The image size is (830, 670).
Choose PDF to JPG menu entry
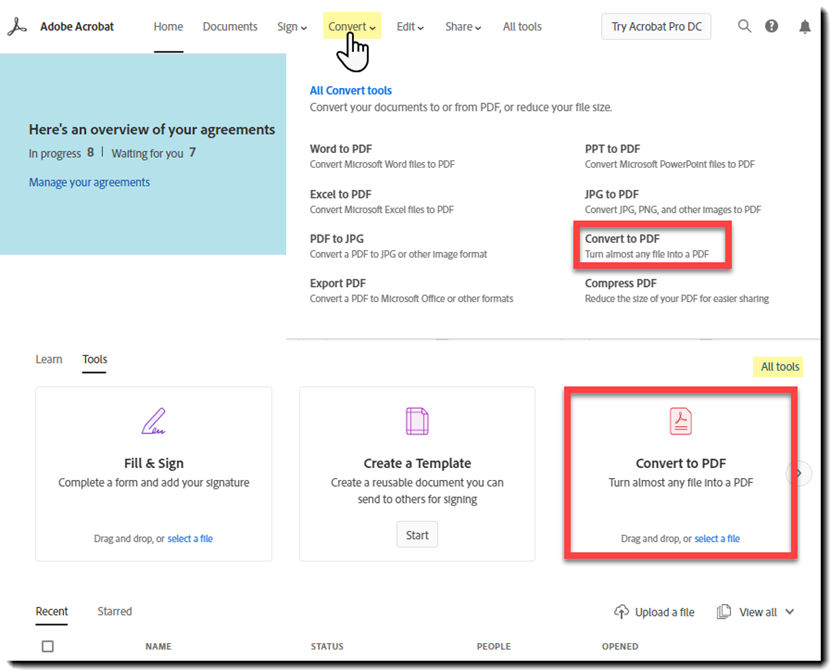point(398,246)
